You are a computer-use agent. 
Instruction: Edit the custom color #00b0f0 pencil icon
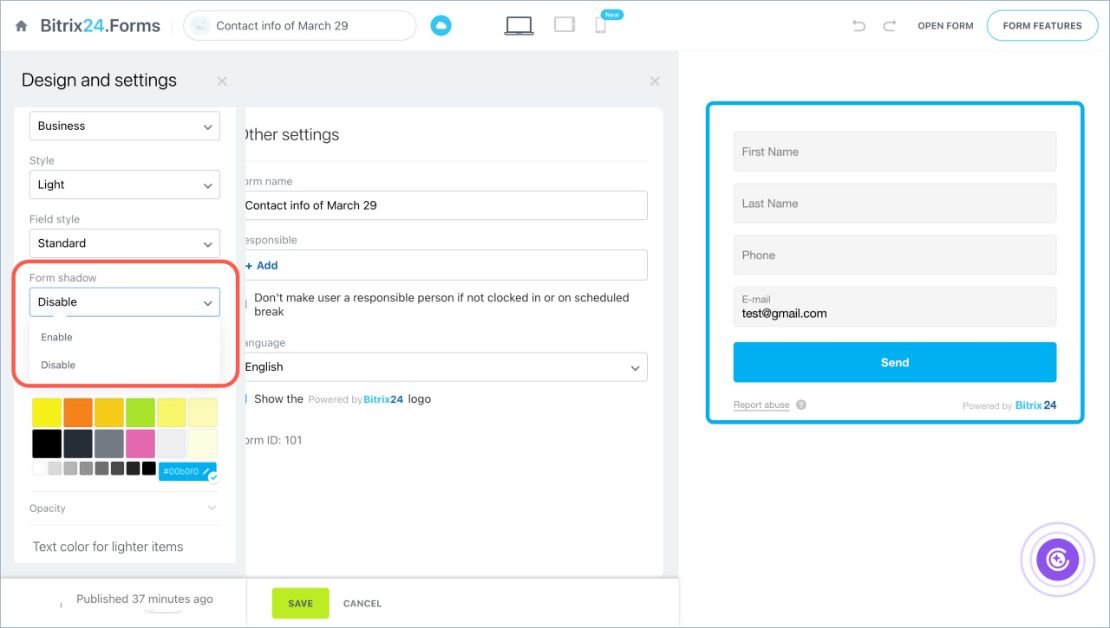206,471
